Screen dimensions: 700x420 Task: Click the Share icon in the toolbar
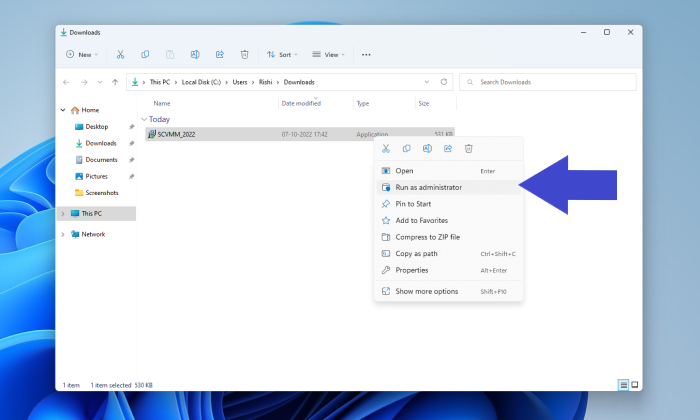coord(220,54)
